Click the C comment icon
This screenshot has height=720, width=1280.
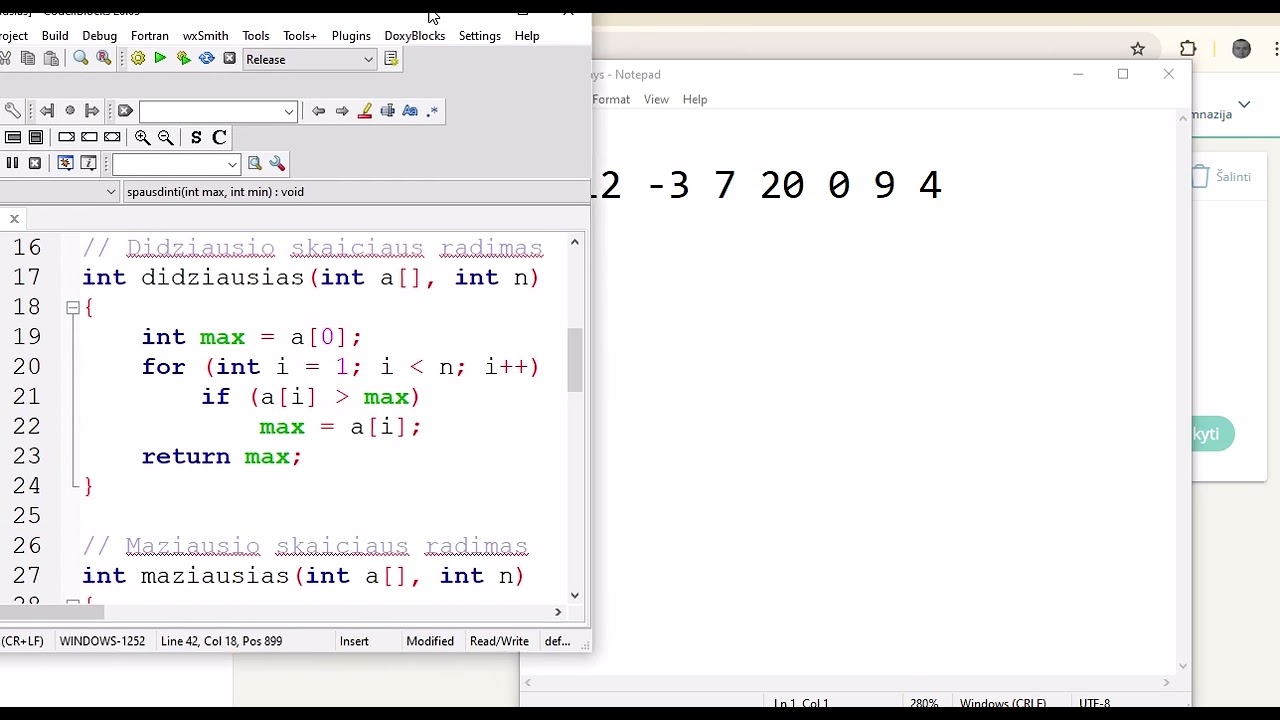point(220,138)
